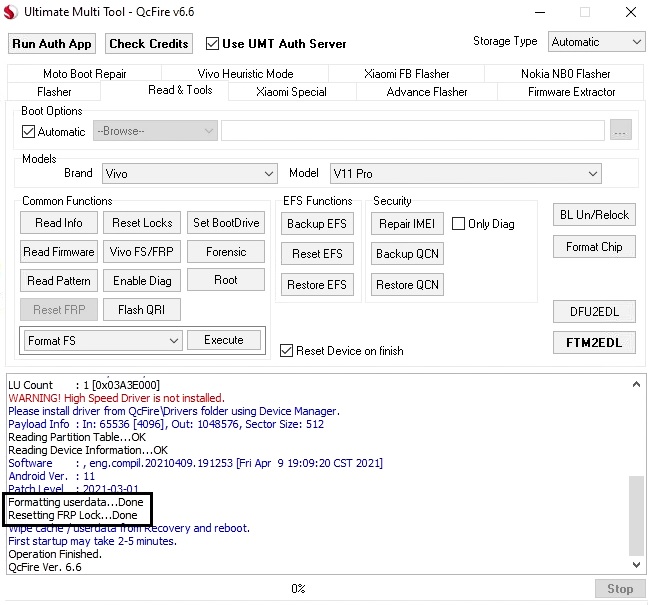Image resolution: width=654 pixels, height=605 pixels.
Task: Switch to Moto Boot Repair tab
Action: [x=85, y=74]
